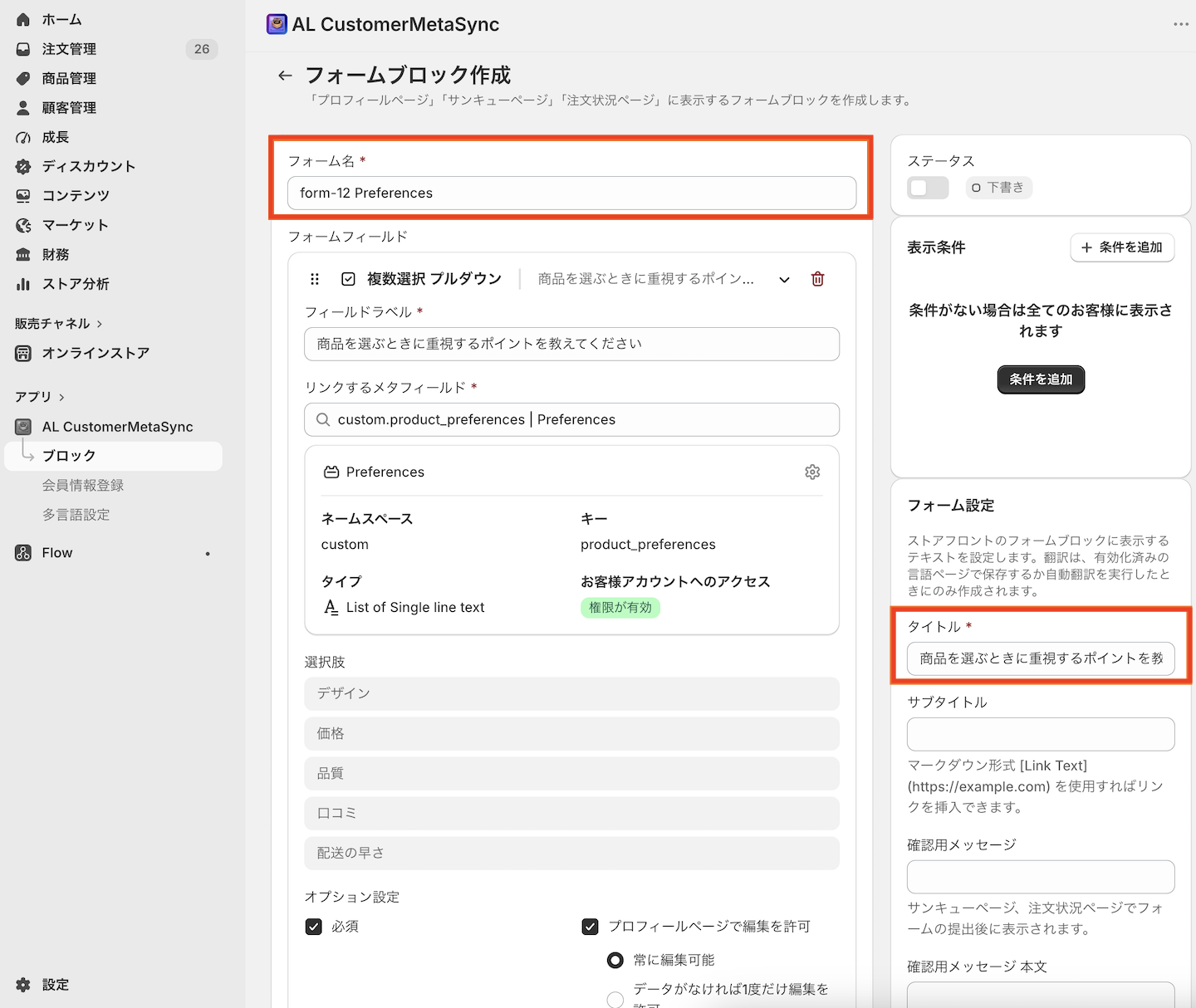Viewport: 1196px width, 1008px height.
Task: Open the ホーム sidebar icon
Action: pos(23,19)
